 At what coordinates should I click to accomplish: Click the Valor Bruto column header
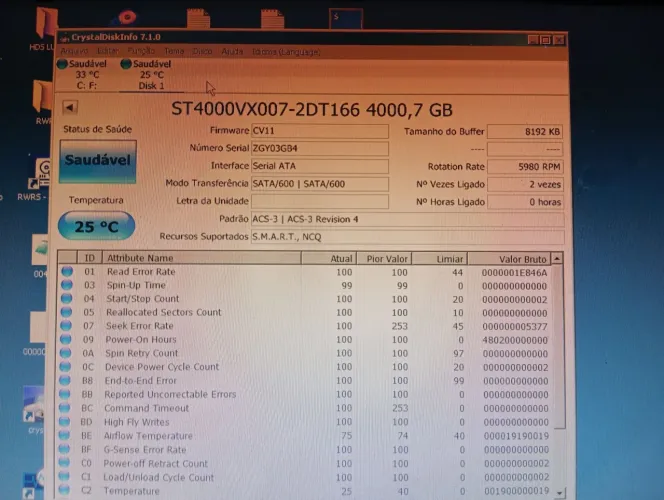(509, 259)
